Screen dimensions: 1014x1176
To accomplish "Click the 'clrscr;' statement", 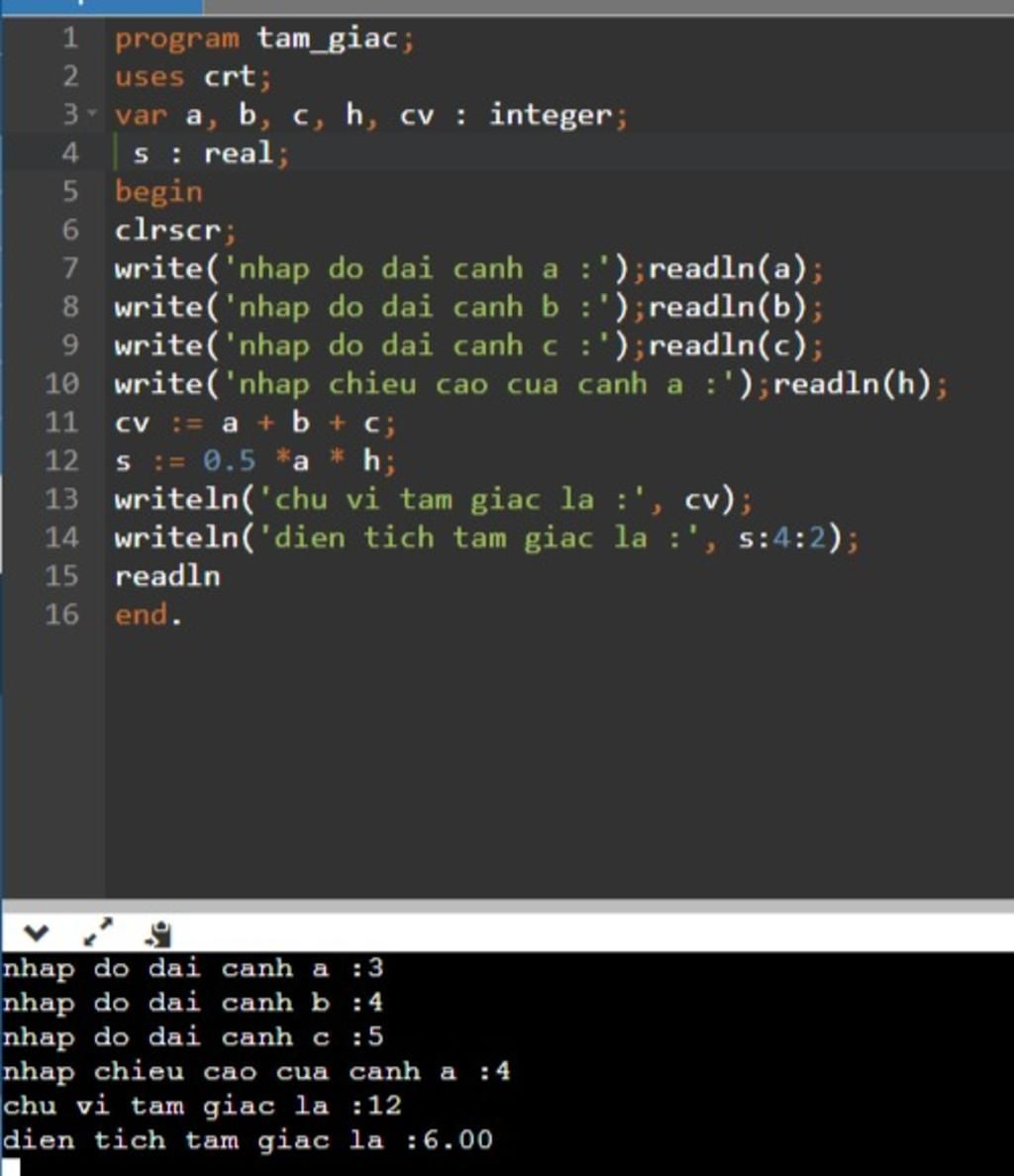I will (x=174, y=230).
